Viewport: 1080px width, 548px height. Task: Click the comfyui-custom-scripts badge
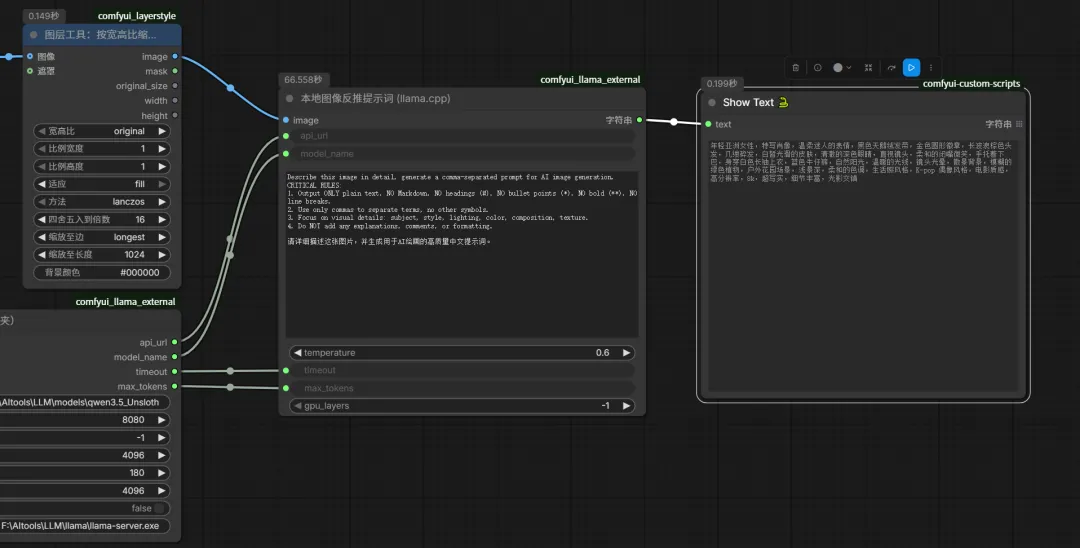tap(971, 84)
